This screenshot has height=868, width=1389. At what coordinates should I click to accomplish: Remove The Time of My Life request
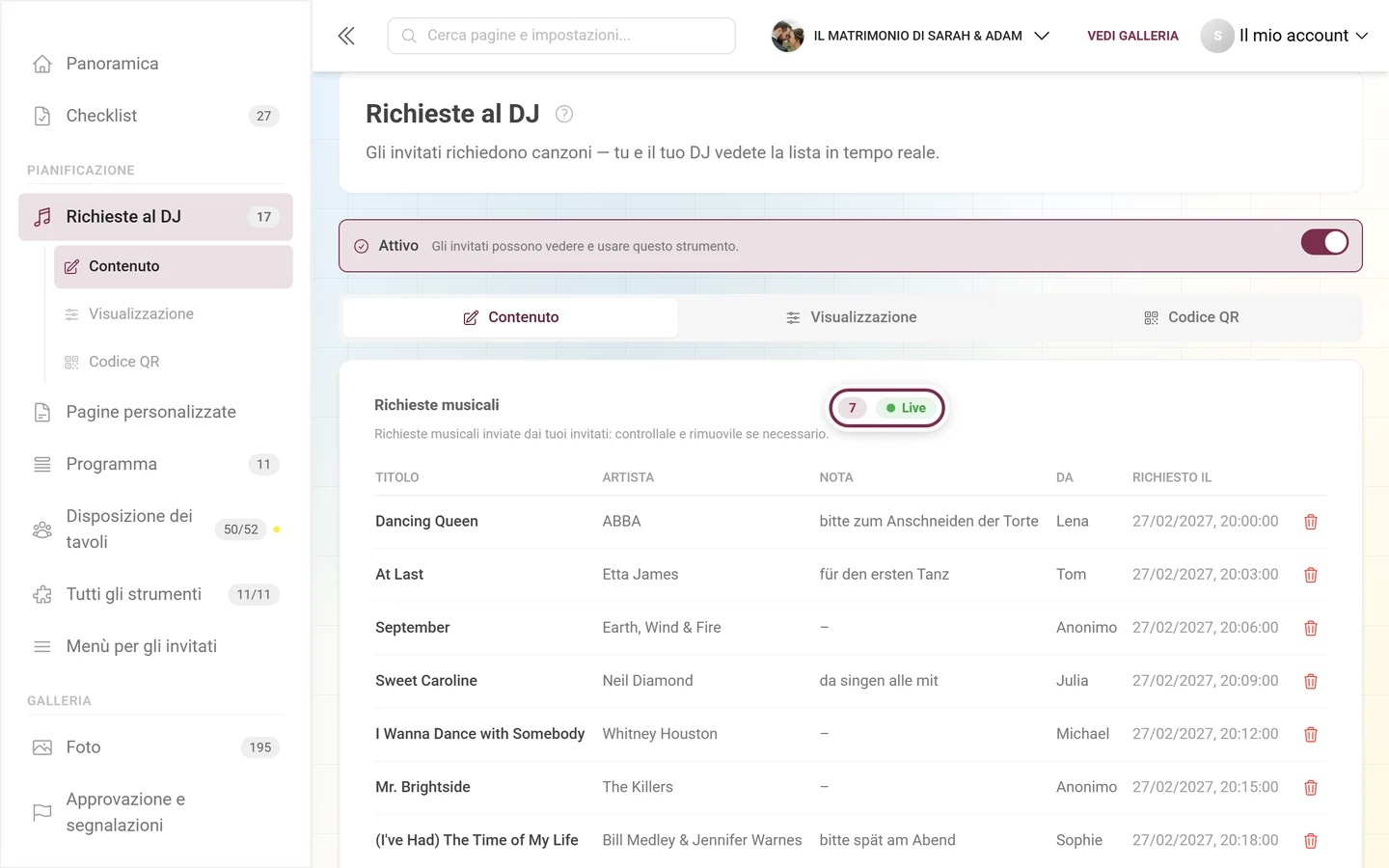pos(1311,841)
